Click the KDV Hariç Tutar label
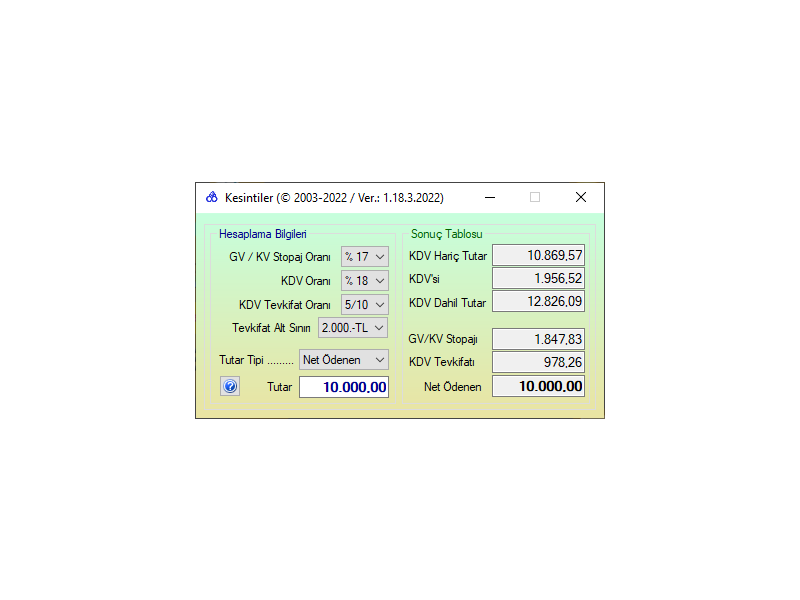Viewport: 800px width, 600px height. (448, 256)
